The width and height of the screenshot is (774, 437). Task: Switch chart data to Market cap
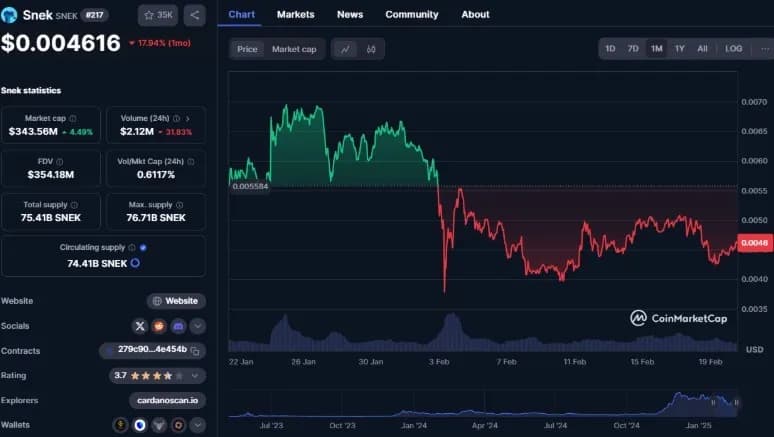click(294, 49)
